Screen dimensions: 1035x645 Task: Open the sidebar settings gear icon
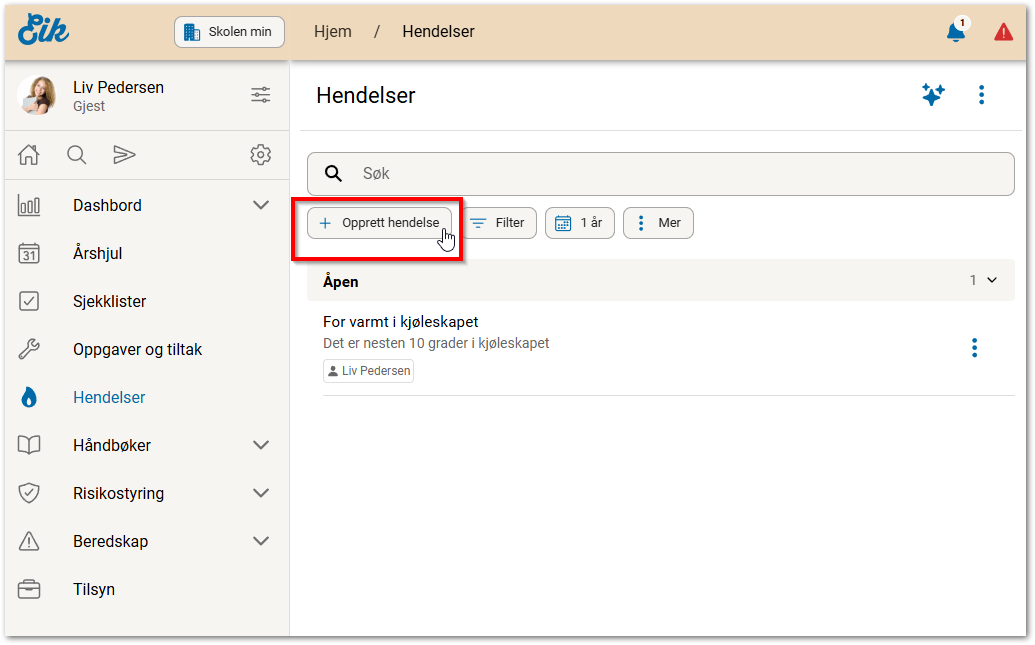click(260, 154)
